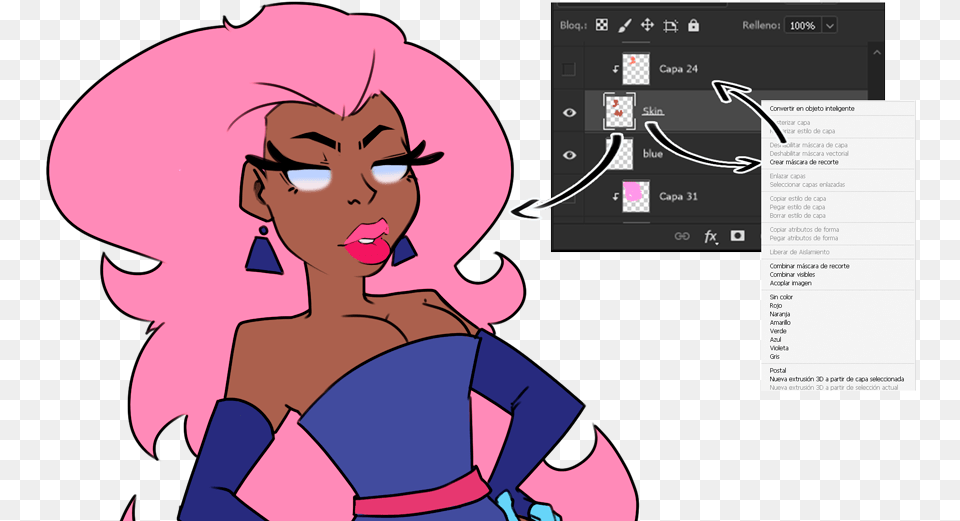Add layer mask icon at panel bottom
The width and height of the screenshot is (960, 521).
tap(738, 236)
